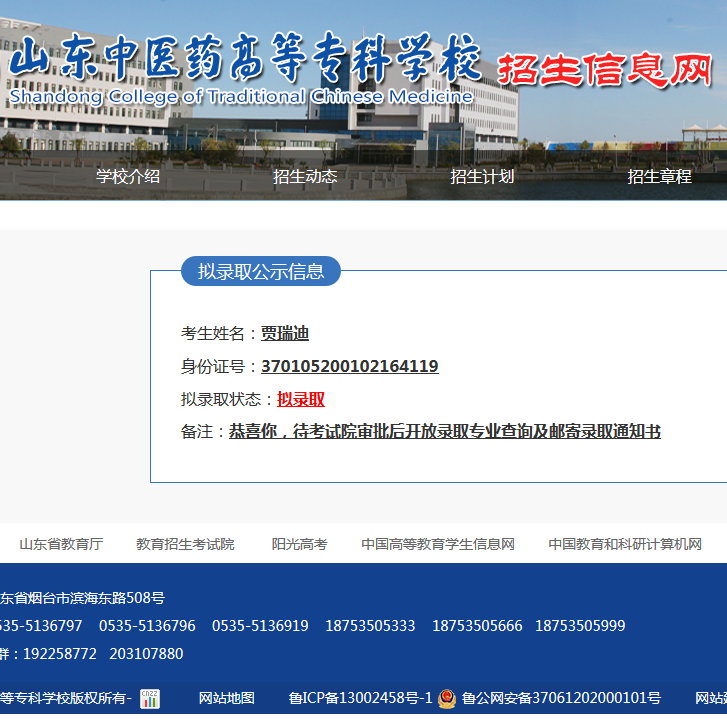This screenshot has width=727, height=727.
Task: Click the 考生姓名 label
Action: [212, 333]
